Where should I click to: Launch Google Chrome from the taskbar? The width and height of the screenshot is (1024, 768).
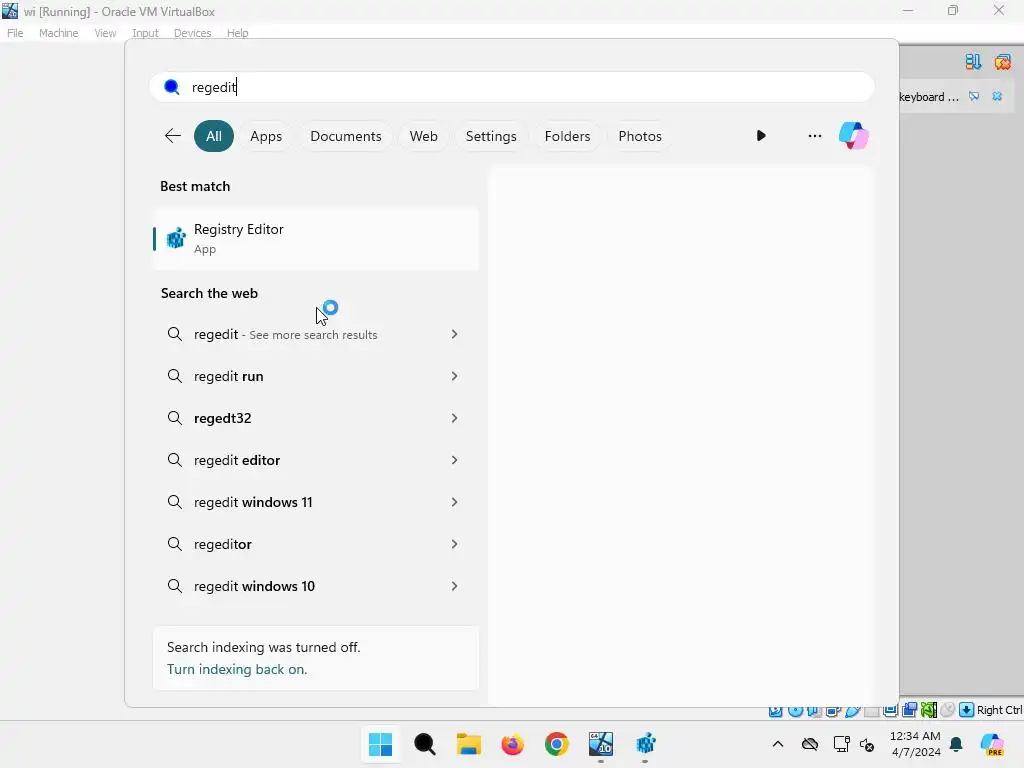click(x=556, y=744)
